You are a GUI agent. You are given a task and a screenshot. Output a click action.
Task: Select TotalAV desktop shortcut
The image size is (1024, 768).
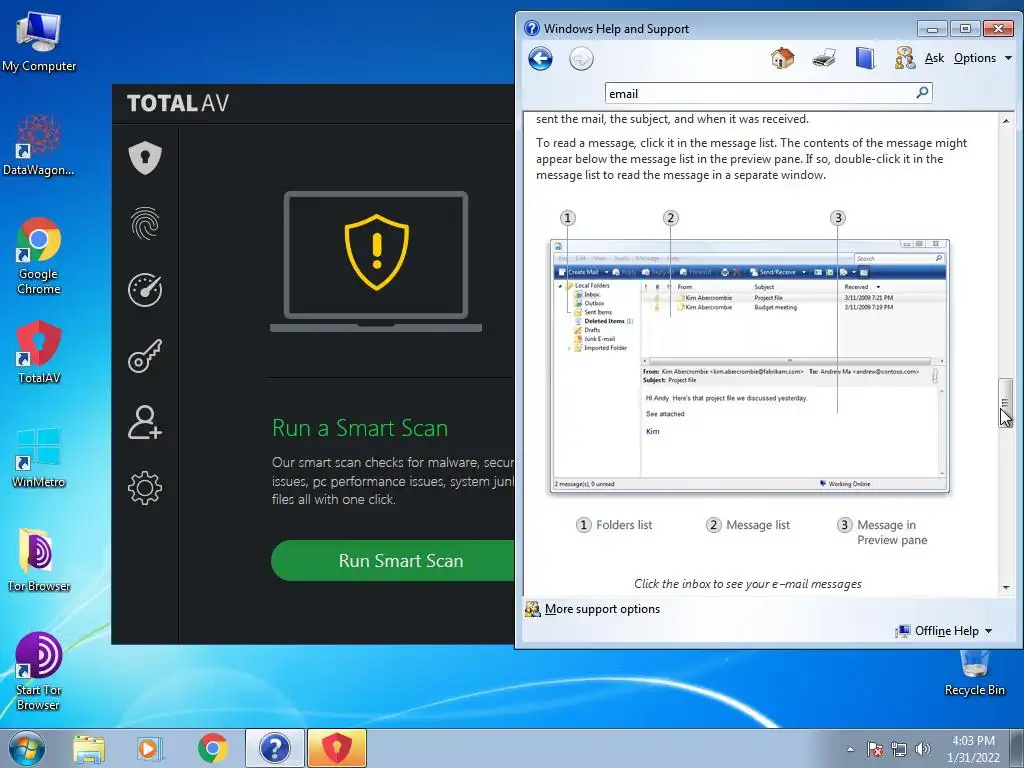click(39, 353)
